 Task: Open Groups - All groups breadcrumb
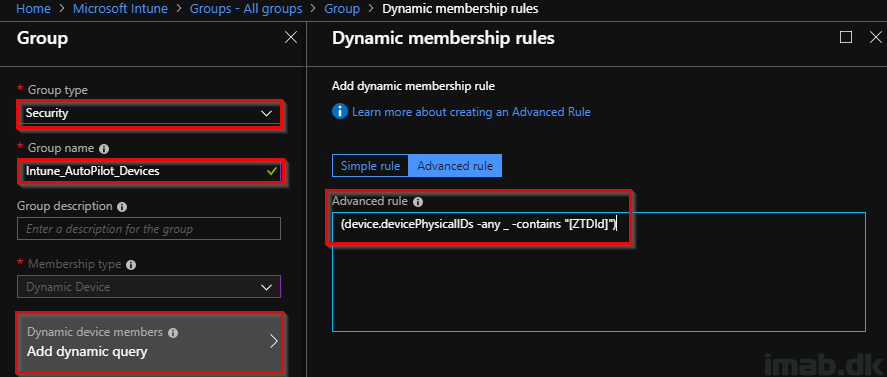click(246, 8)
